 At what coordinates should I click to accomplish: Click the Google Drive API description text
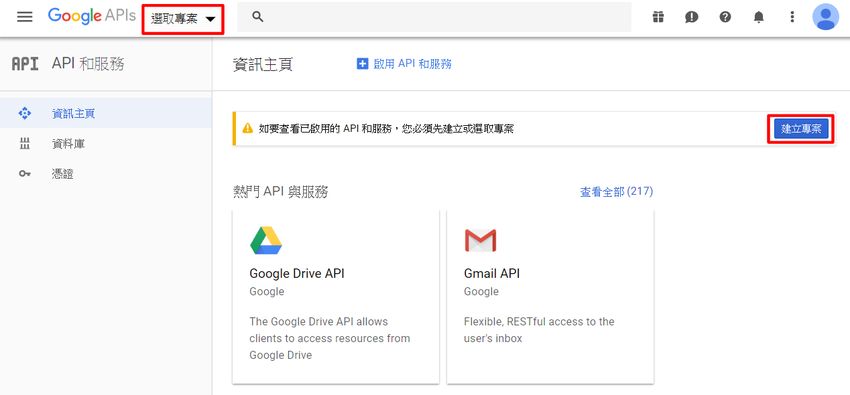click(x=330, y=338)
